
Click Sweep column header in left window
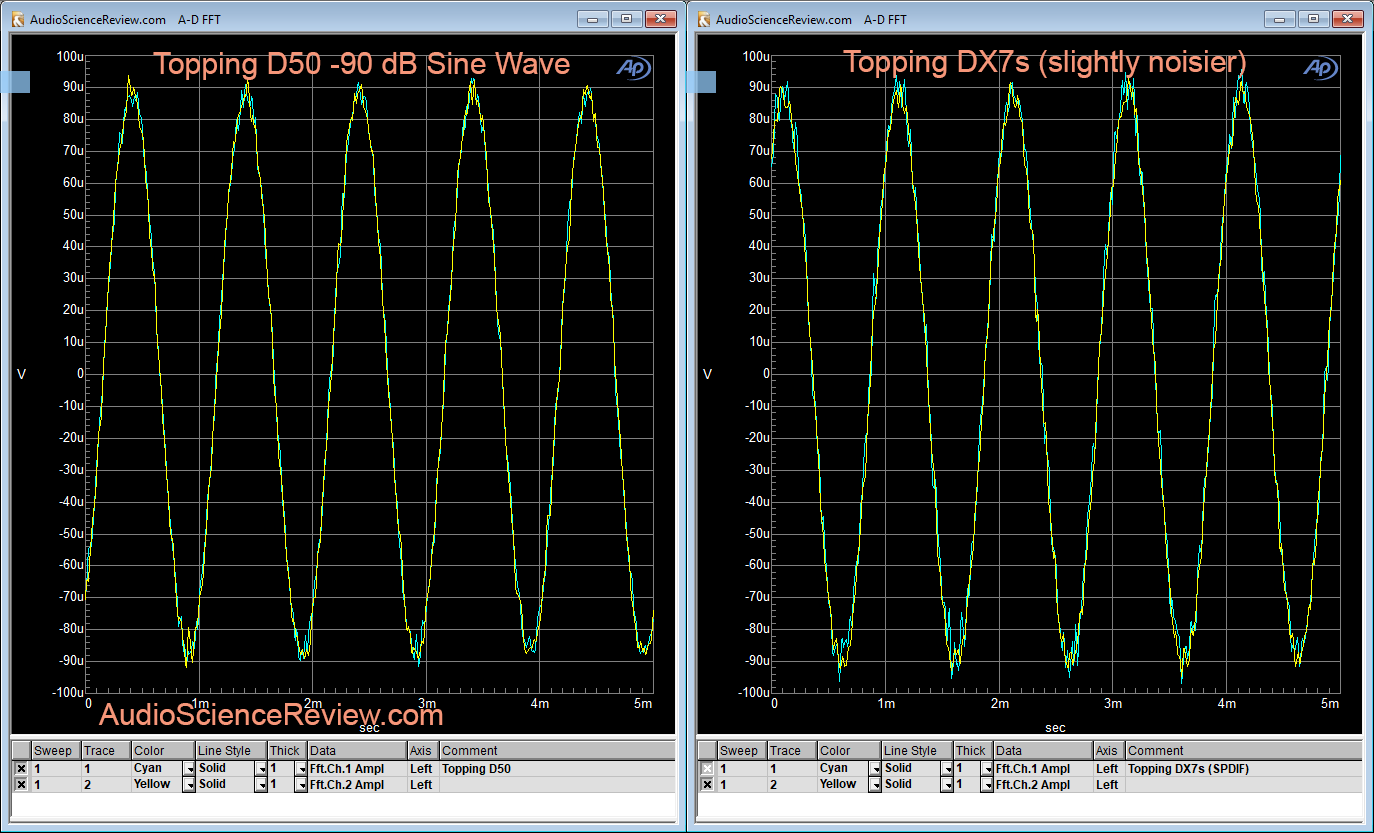pos(56,751)
